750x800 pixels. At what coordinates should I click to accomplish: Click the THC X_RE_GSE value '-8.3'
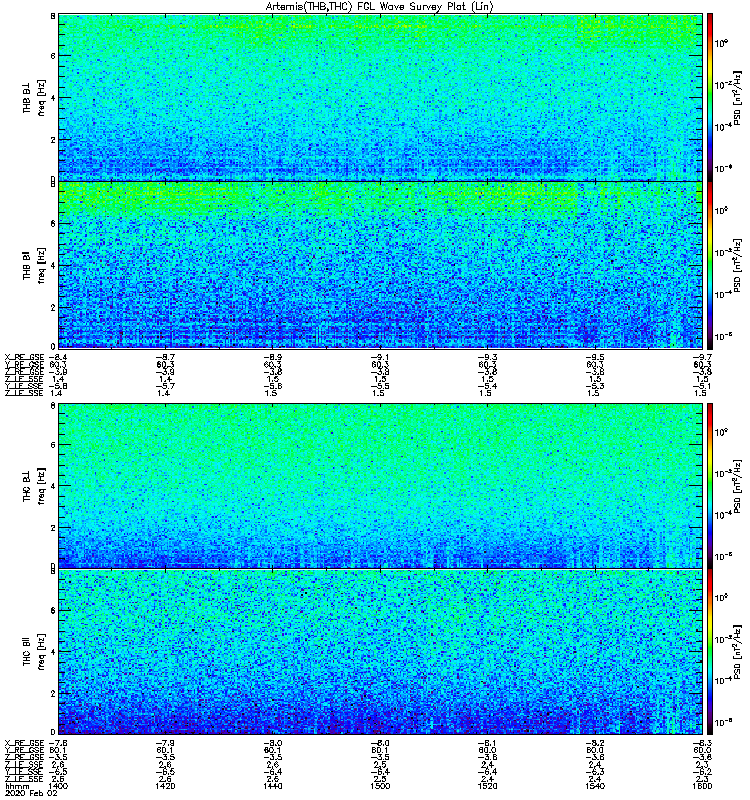[702, 743]
